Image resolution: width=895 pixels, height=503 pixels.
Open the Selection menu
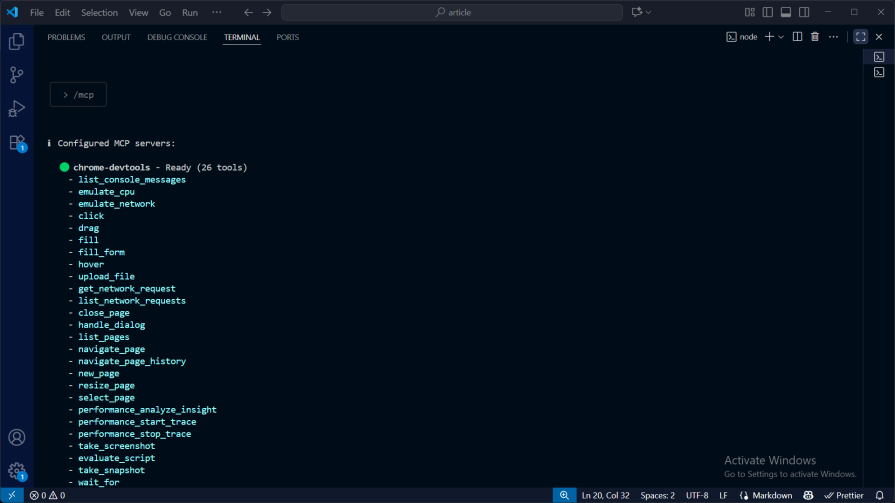(99, 12)
